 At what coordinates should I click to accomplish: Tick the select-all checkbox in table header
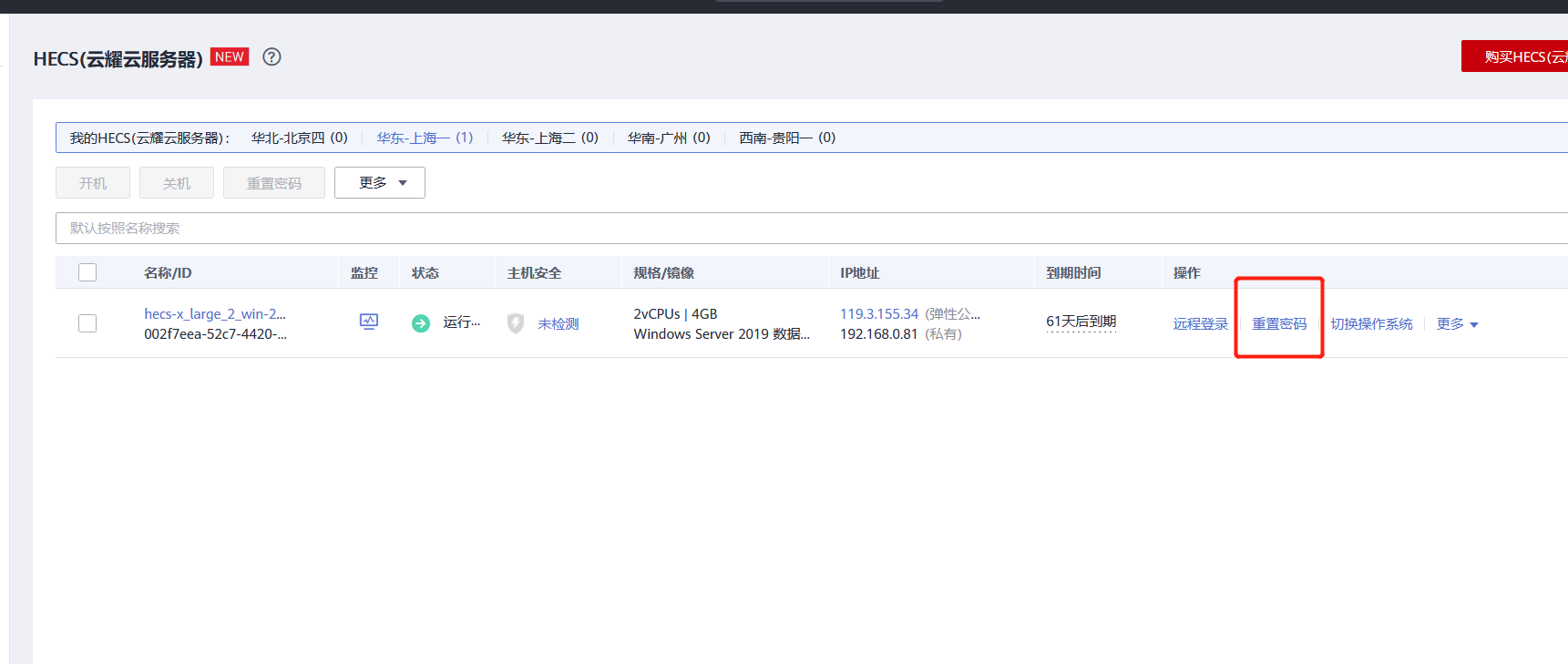point(87,272)
